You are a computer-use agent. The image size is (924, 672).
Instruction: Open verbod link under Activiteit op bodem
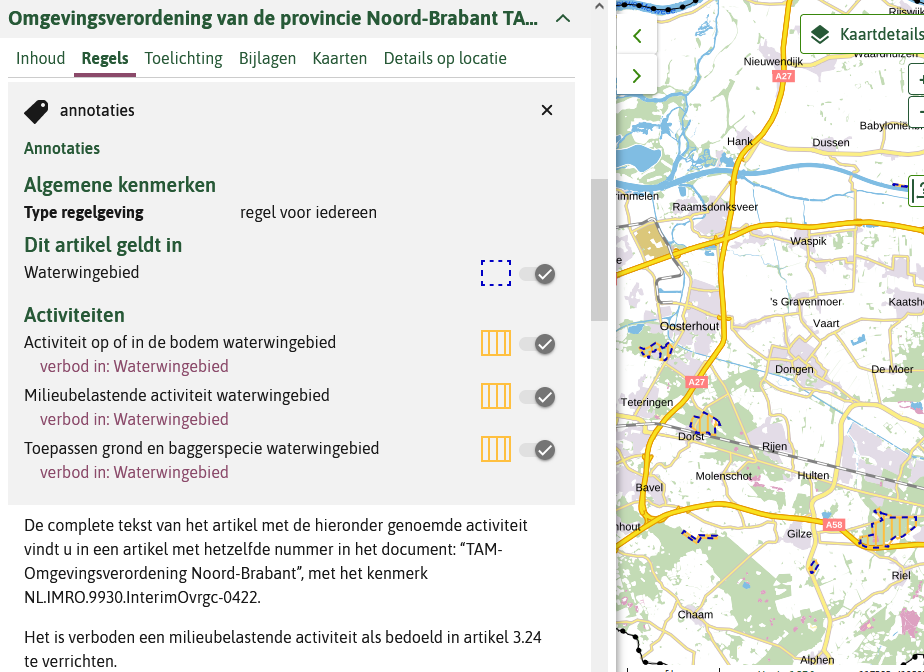pos(134,366)
